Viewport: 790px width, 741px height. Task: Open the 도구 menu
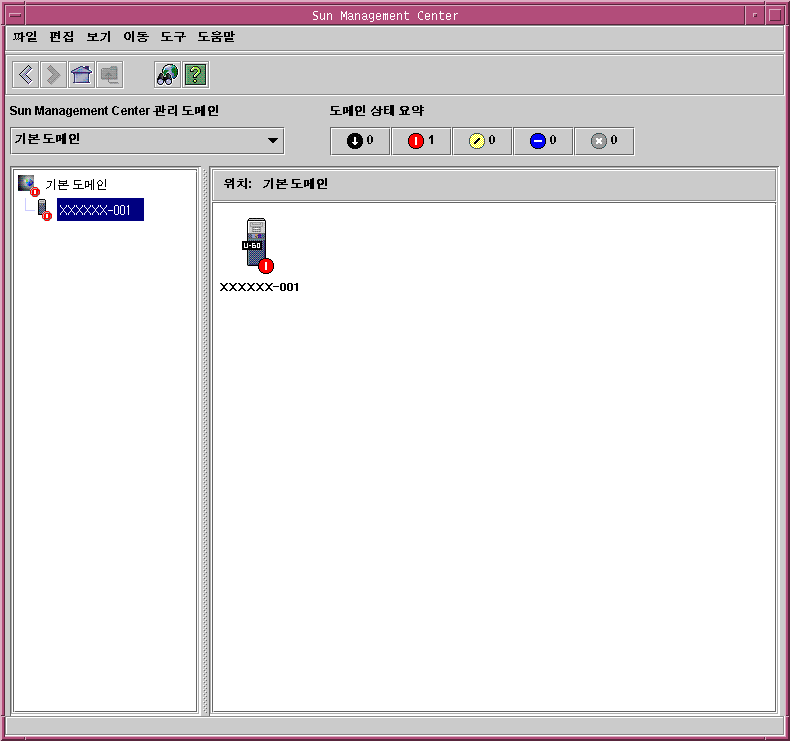point(173,37)
